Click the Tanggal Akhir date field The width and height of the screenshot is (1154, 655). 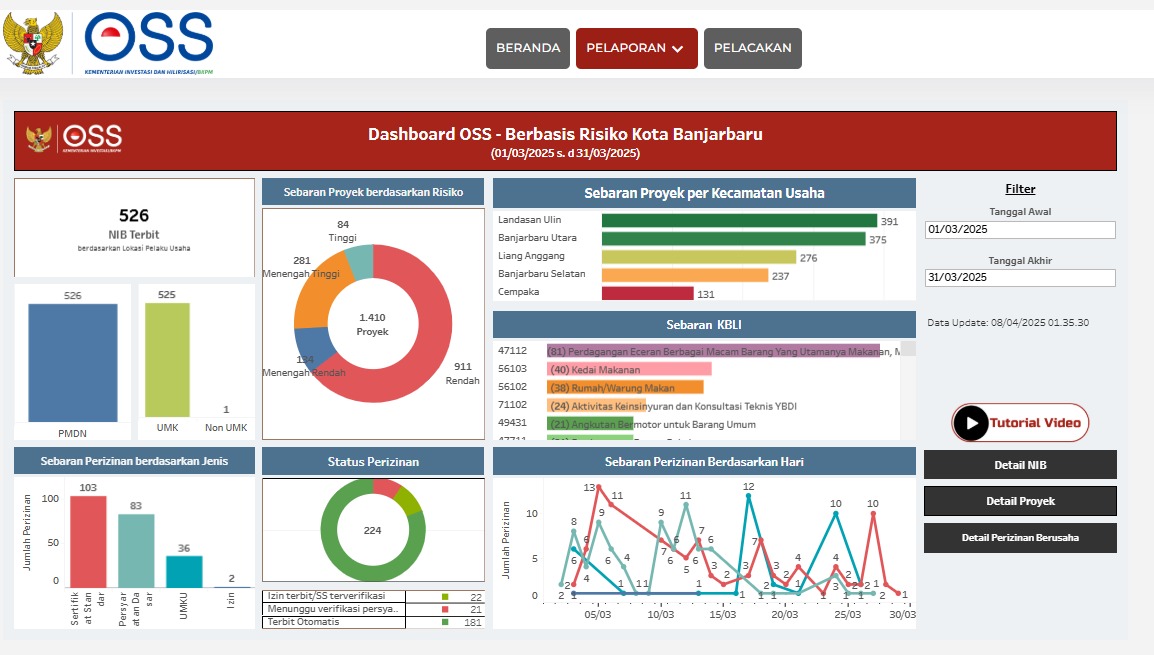pos(1020,278)
